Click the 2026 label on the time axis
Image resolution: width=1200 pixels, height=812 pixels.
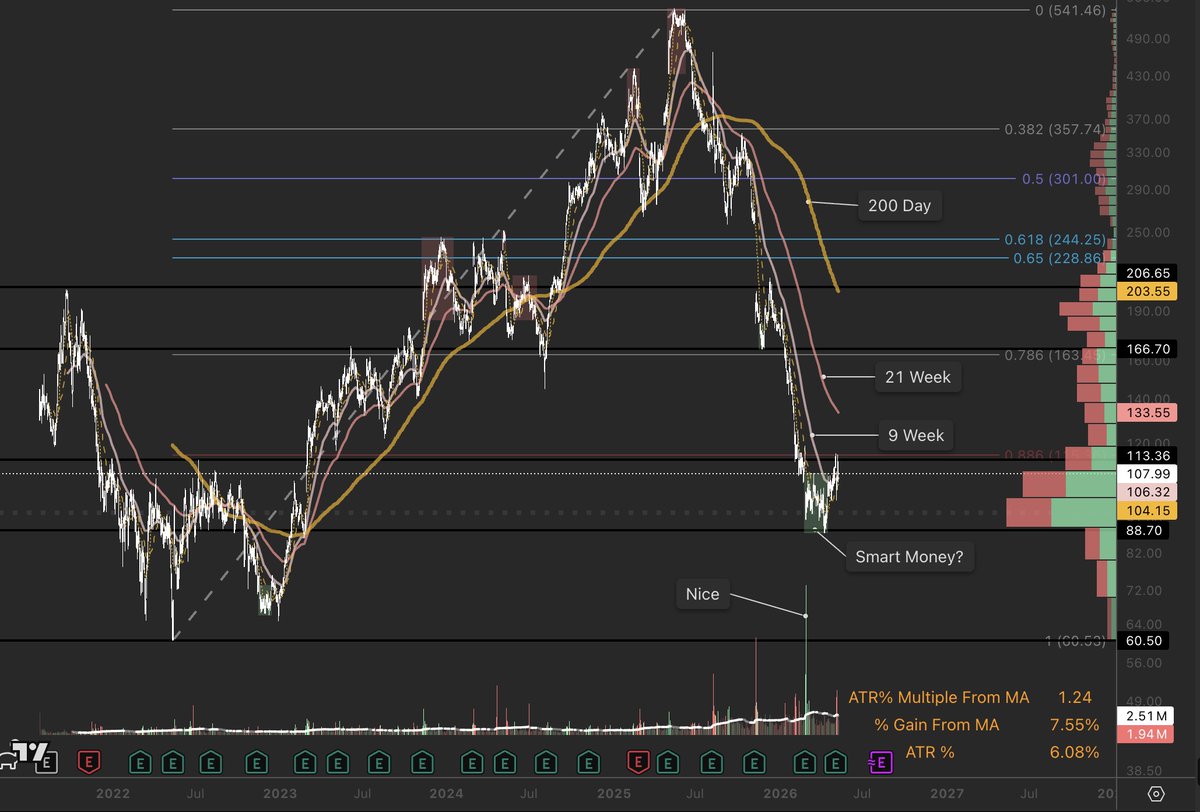(x=781, y=793)
